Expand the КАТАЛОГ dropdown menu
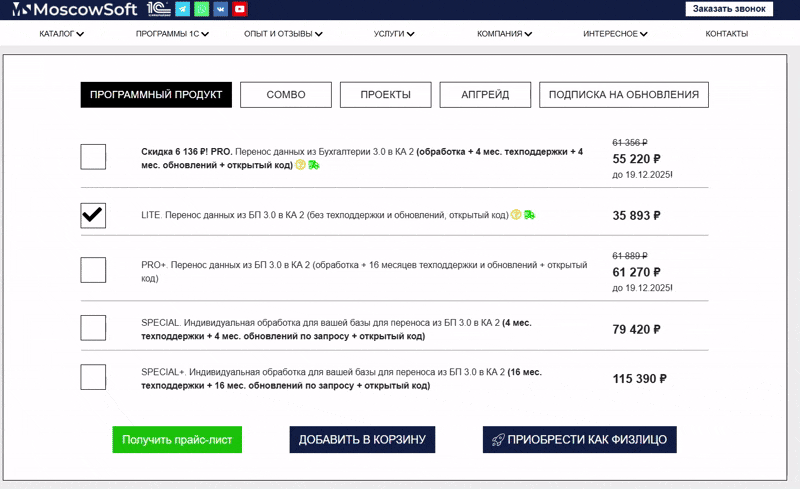Image resolution: width=800 pixels, height=489 pixels. [x=61, y=34]
